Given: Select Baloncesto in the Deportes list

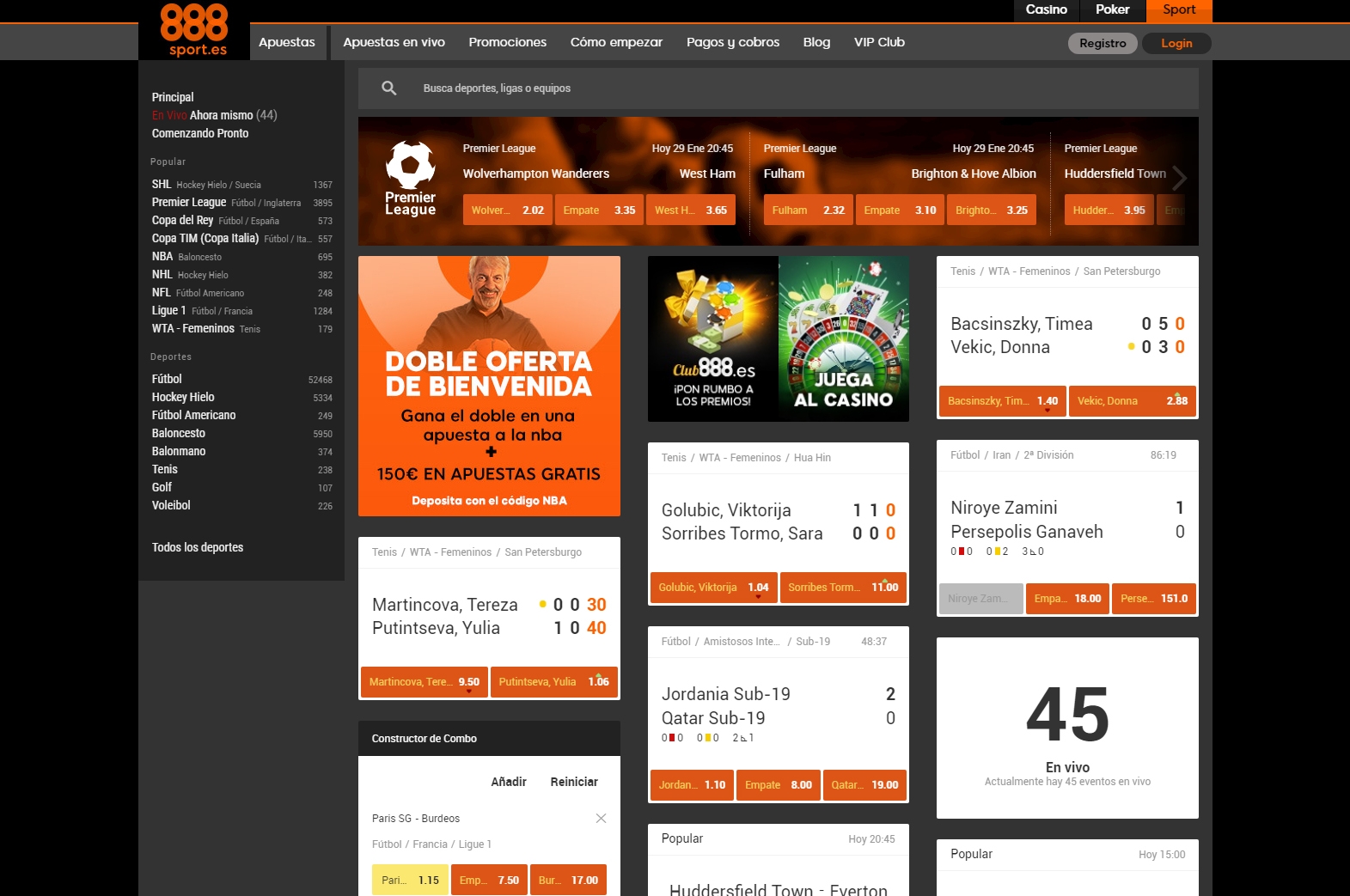Looking at the screenshot, I should click(x=242, y=433).
